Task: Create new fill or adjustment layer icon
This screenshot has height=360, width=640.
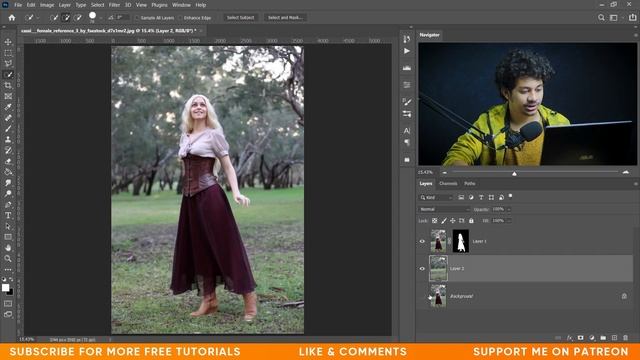Action: tap(592, 338)
